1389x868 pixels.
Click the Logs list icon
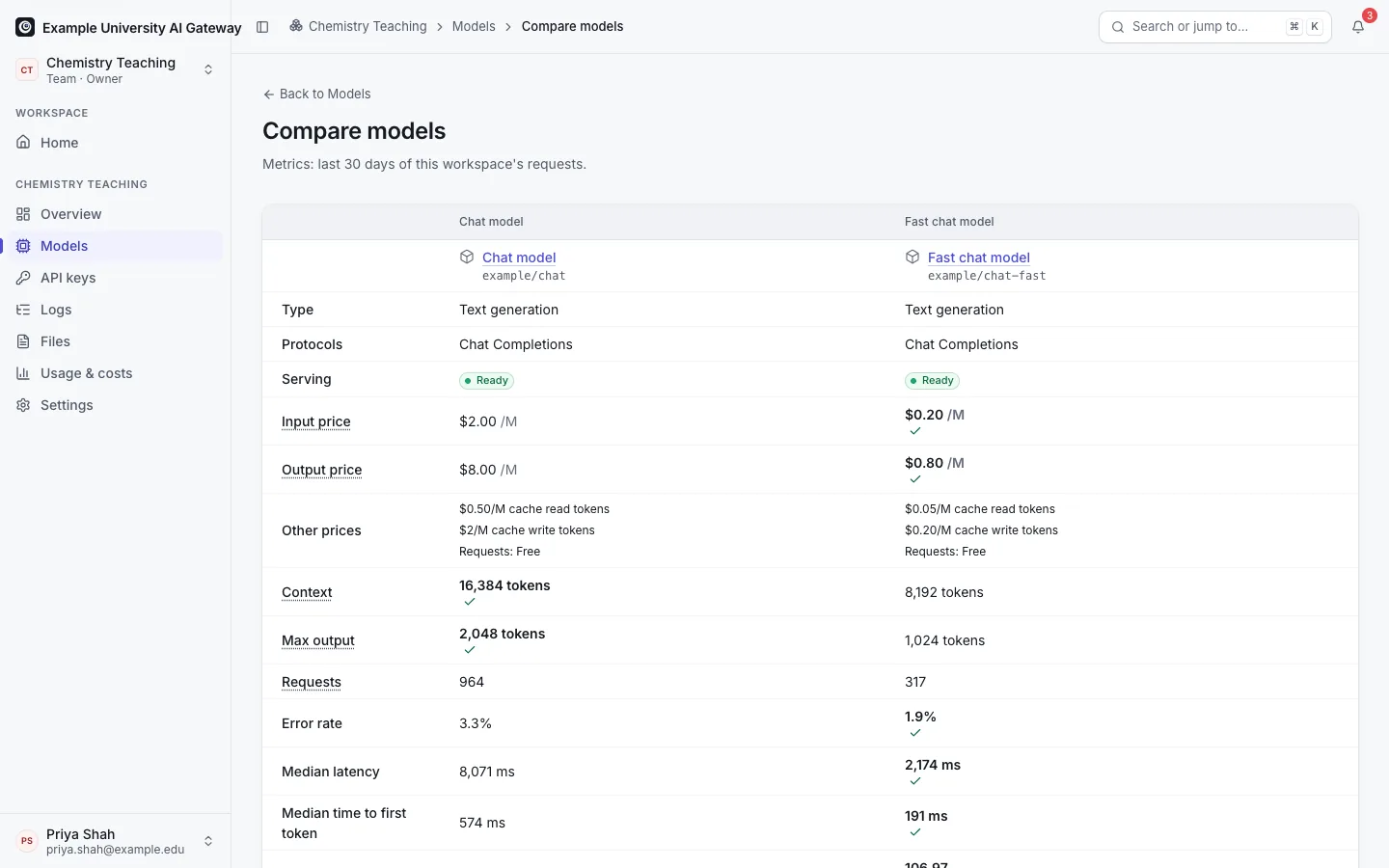click(x=23, y=310)
